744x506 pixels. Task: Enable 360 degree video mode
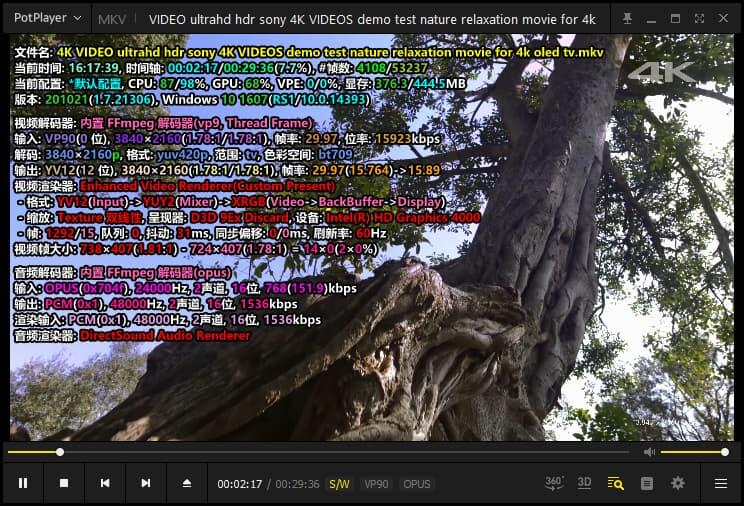[554, 483]
